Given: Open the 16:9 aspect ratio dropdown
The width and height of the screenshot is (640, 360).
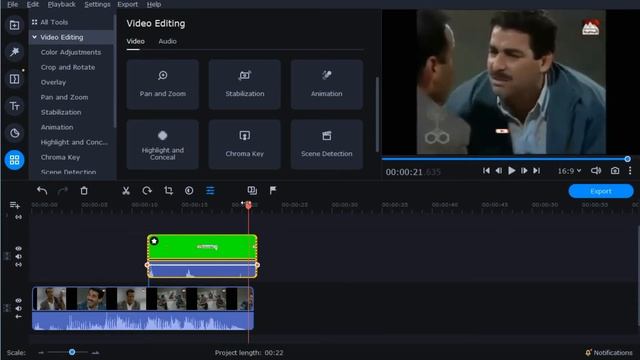Looking at the screenshot, I should point(569,171).
